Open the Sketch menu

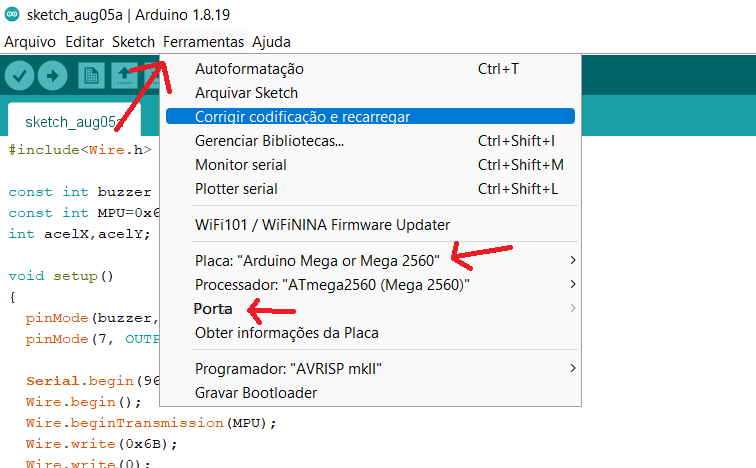pos(133,42)
